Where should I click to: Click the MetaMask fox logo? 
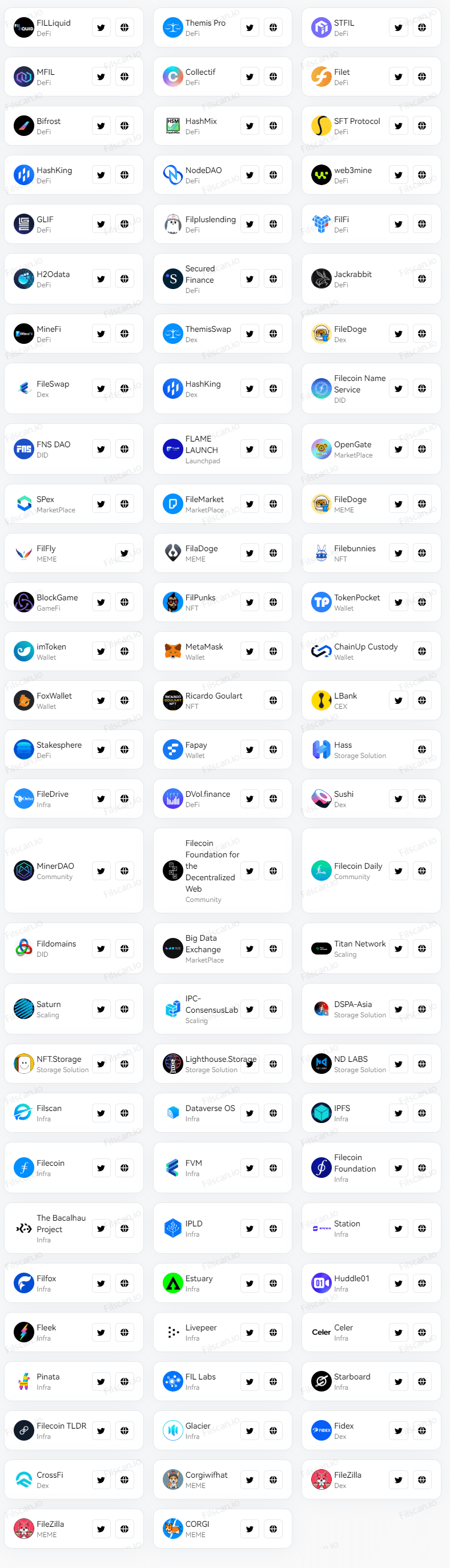click(x=173, y=651)
